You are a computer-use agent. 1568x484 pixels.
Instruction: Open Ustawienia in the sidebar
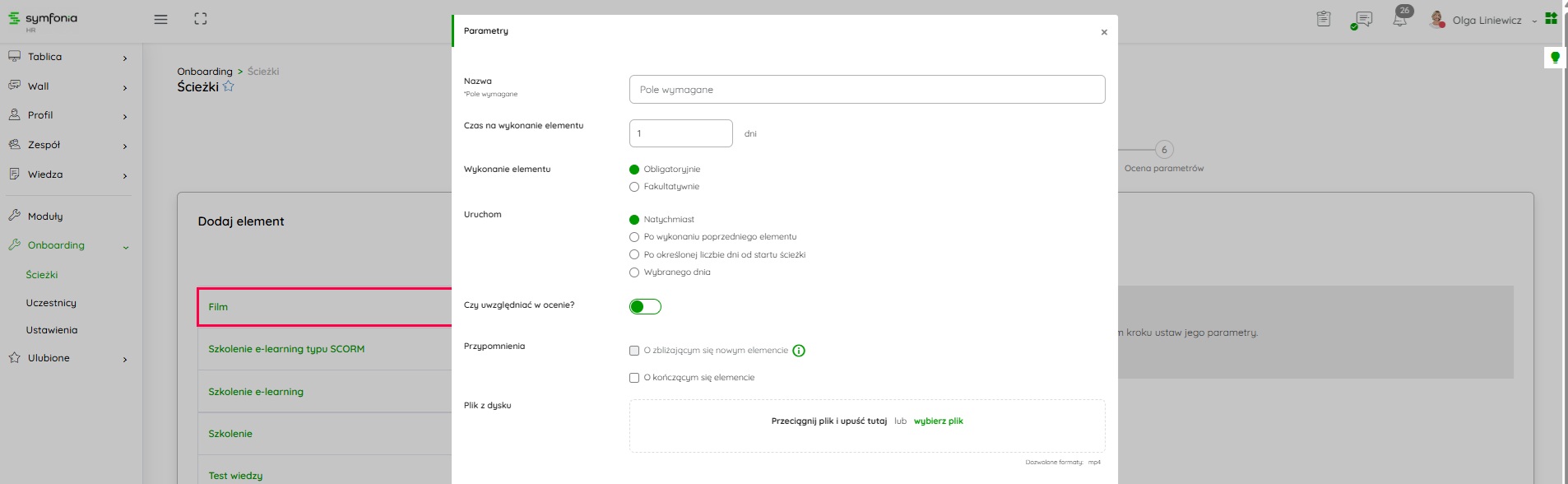52,330
